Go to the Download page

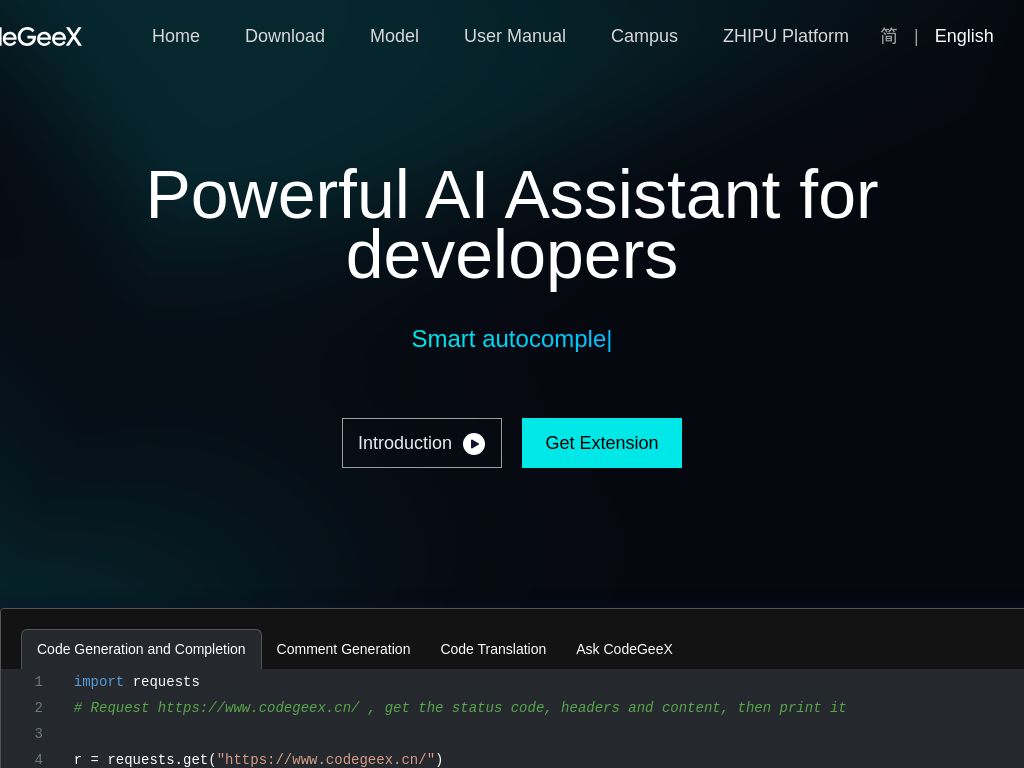pyautogui.click(x=285, y=36)
